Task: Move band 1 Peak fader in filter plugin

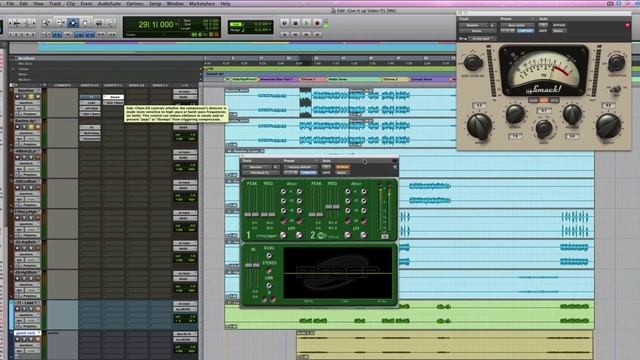Action: [251, 215]
